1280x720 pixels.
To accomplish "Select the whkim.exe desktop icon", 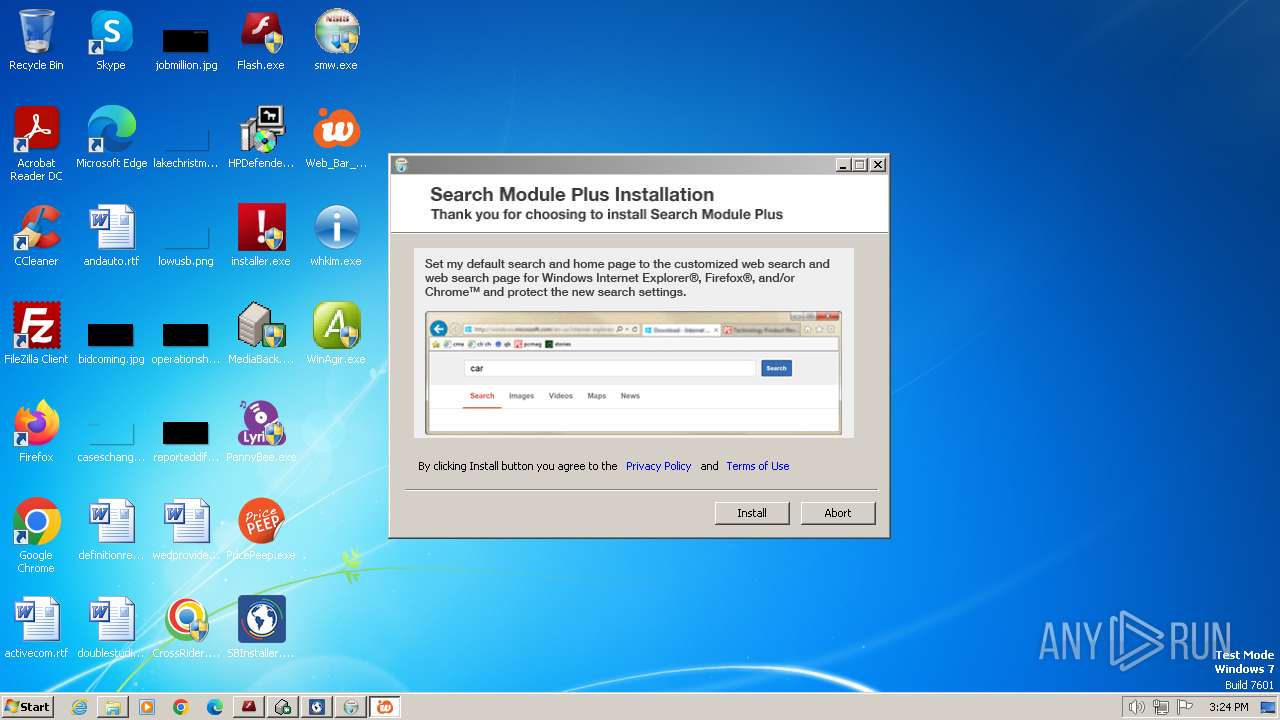I will coord(336,236).
